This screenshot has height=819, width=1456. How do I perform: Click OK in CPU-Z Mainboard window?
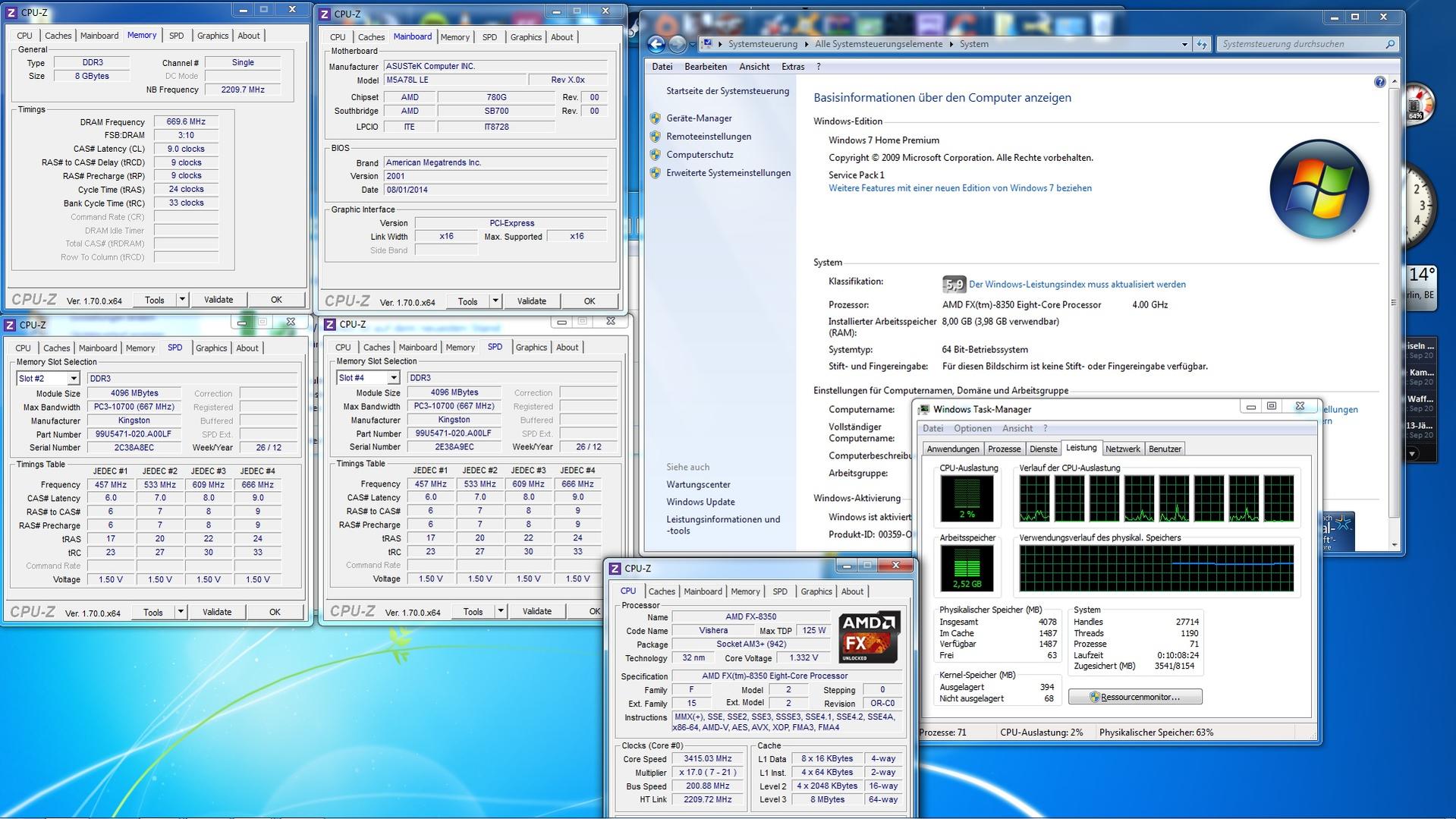click(590, 301)
